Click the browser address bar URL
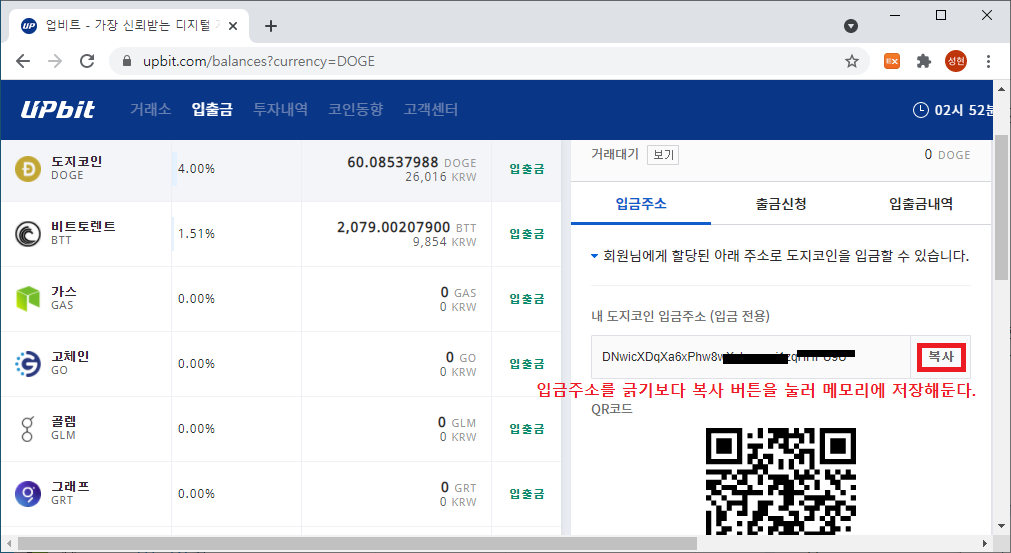The image size is (1011, 553). (259, 61)
